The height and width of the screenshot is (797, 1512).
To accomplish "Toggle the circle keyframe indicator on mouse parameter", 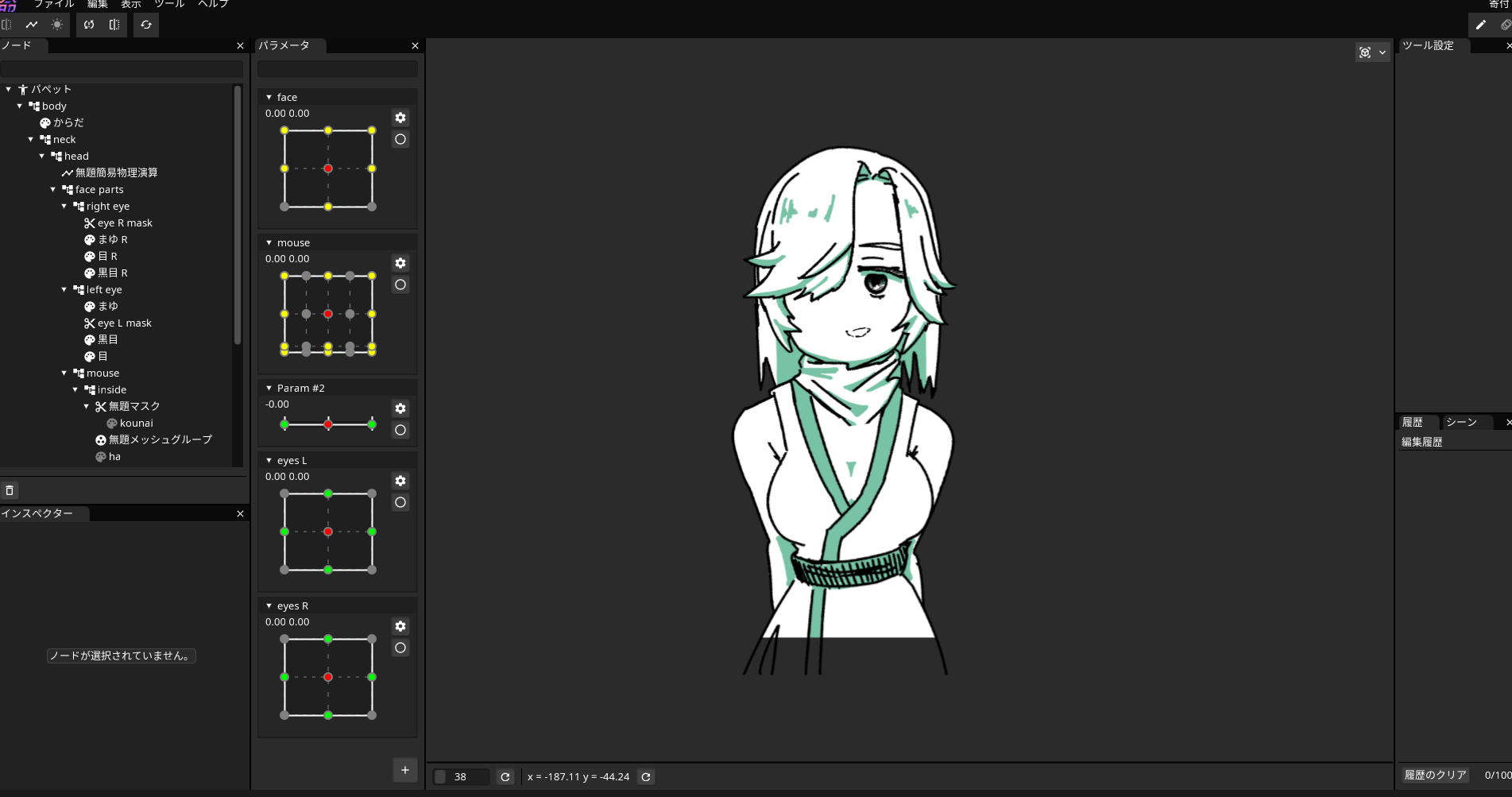I will 400,284.
